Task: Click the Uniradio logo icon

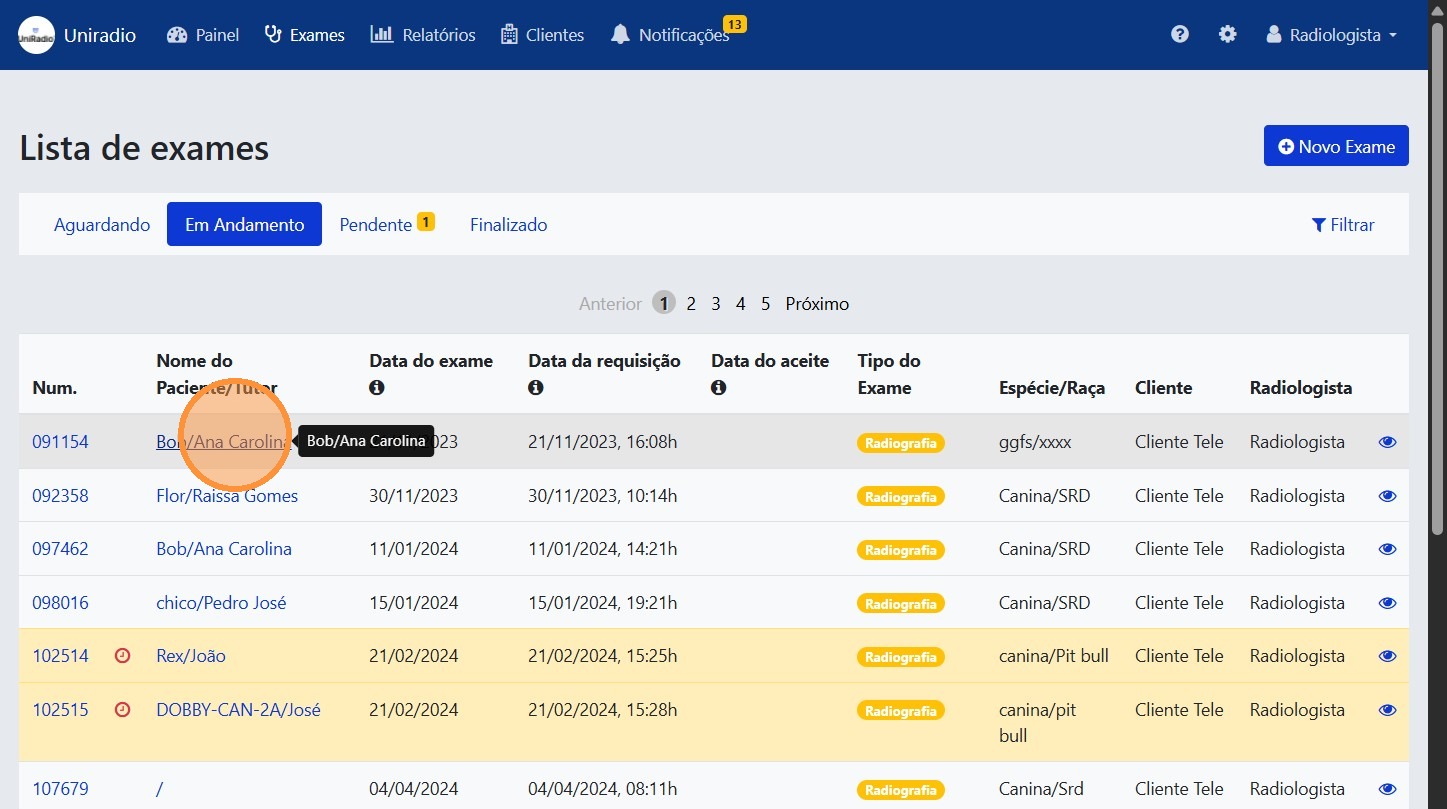Action: [x=37, y=35]
